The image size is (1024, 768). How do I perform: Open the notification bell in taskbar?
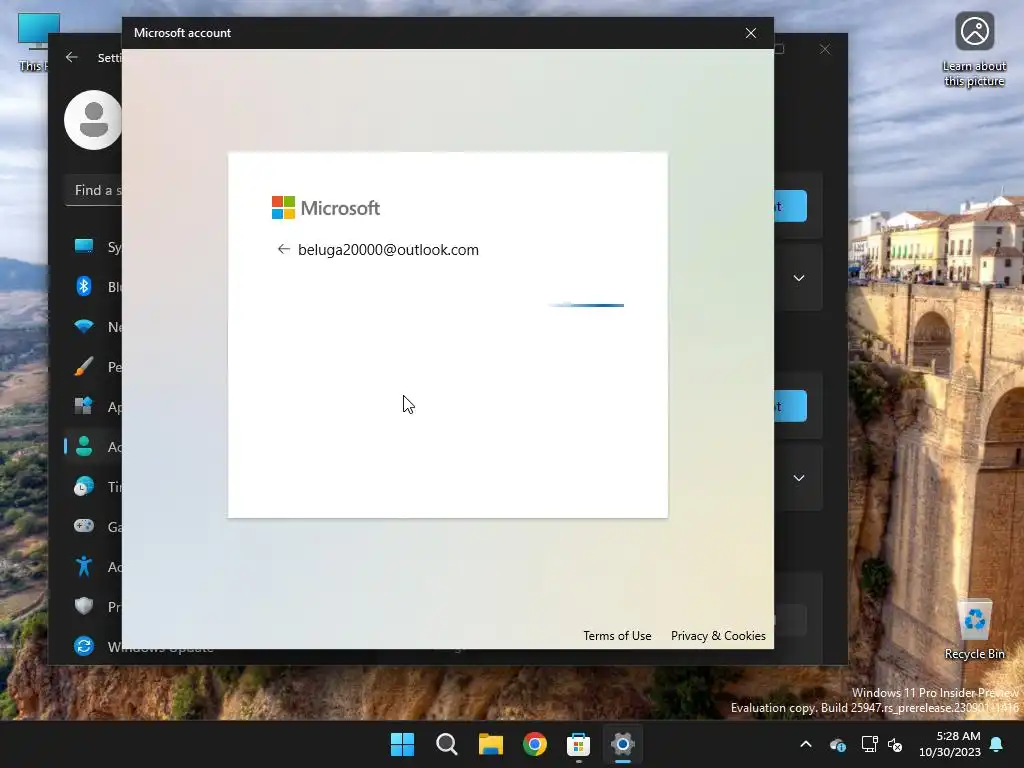point(997,744)
